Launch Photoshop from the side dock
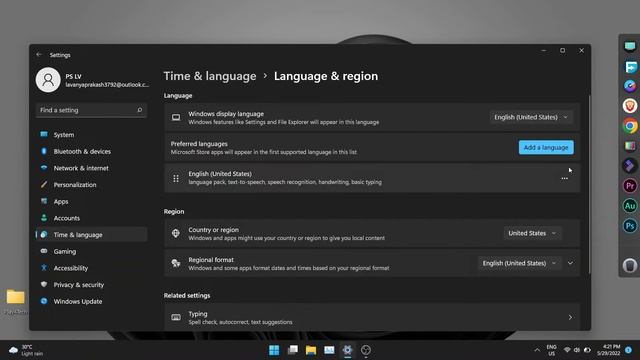The image size is (640, 360). click(630, 226)
